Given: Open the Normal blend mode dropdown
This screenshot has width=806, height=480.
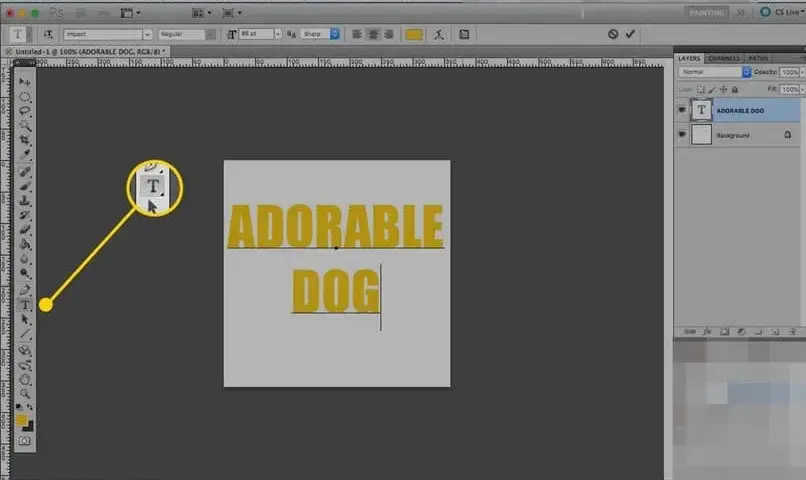Looking at the screenshot, I should [746, 72].
